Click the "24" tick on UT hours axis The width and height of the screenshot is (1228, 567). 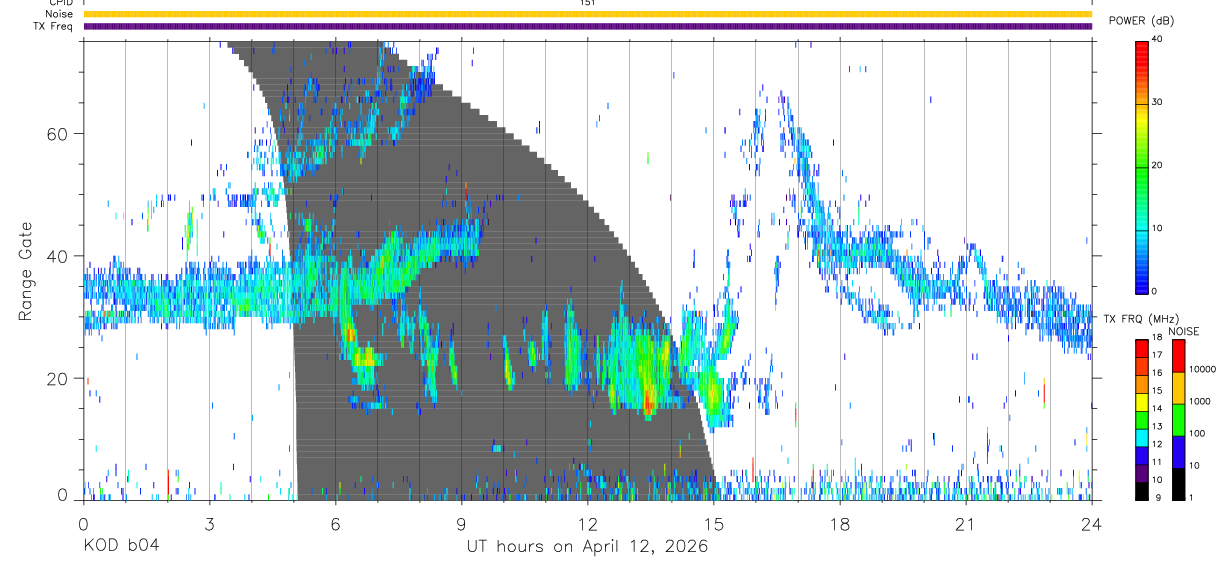1092,525
